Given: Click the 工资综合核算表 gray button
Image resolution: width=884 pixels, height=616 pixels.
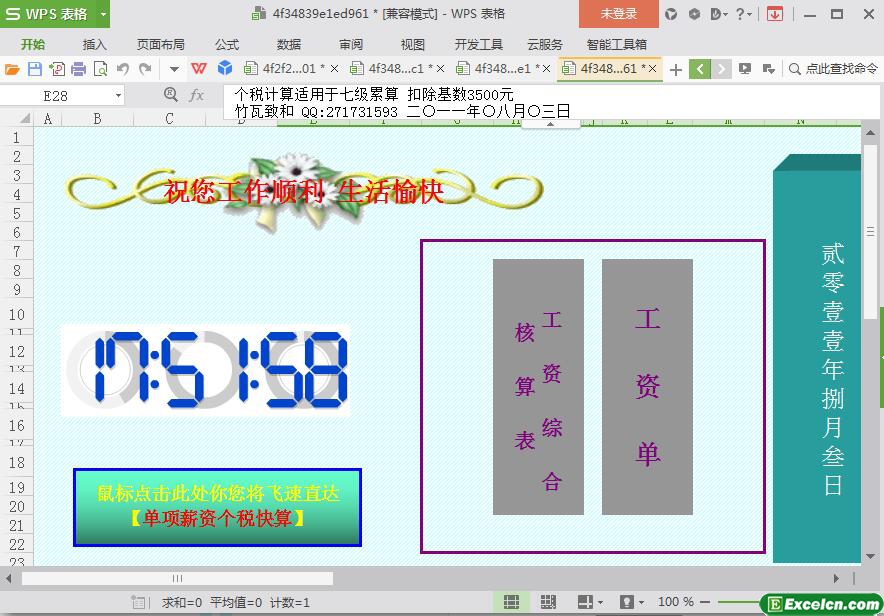Looking at the screenshot, I should (538, 387).
